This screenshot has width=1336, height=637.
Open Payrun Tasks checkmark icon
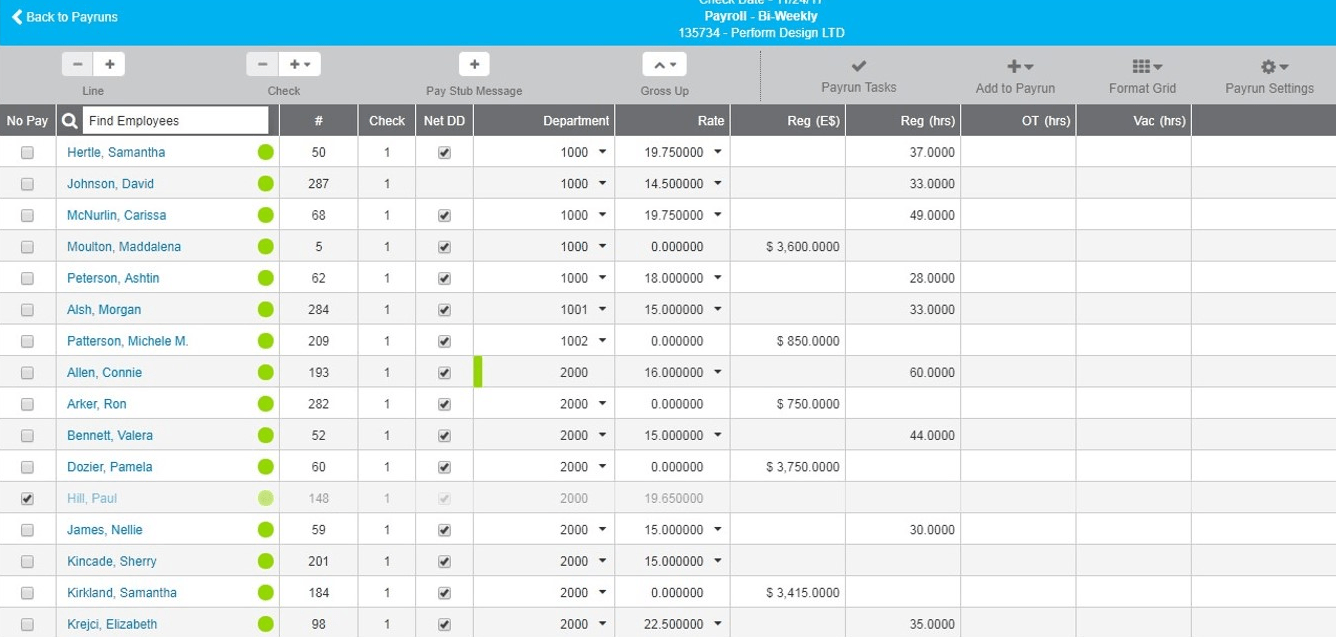[858, 67]
